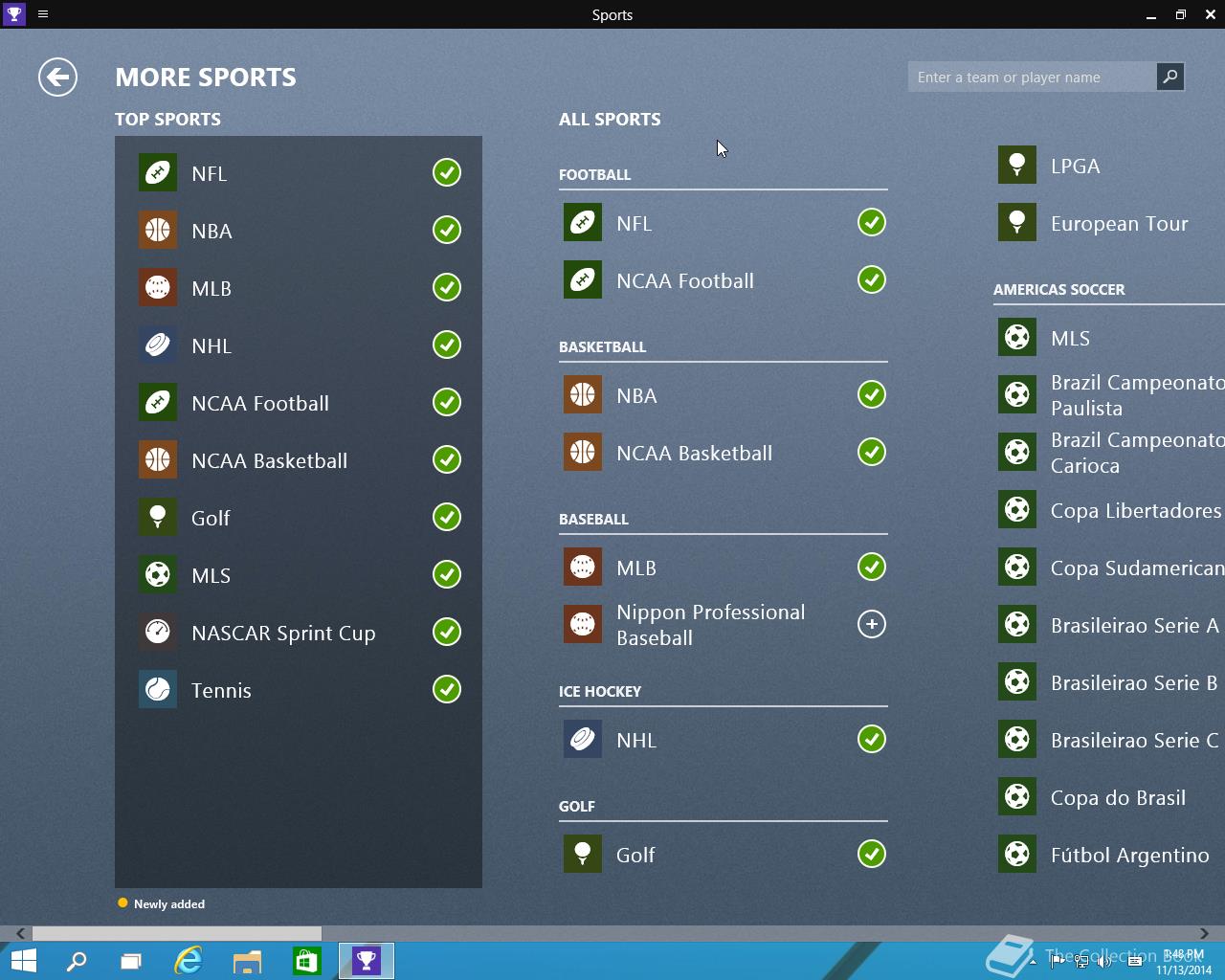The image size is (1225, 980).
Task: Uncheck MLS in Top Sports
Action: pyautogui.click(x=447, y=574)
